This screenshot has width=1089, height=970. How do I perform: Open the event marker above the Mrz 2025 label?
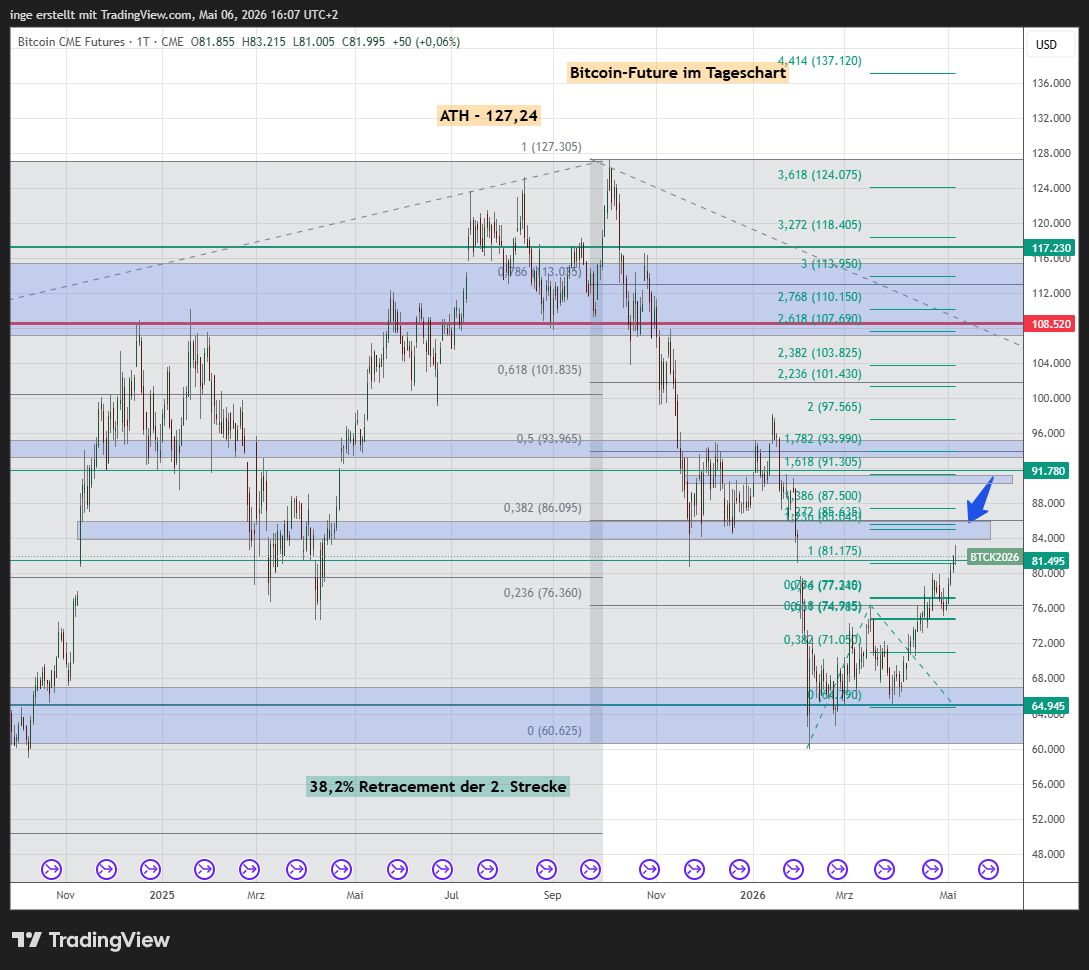249,869
